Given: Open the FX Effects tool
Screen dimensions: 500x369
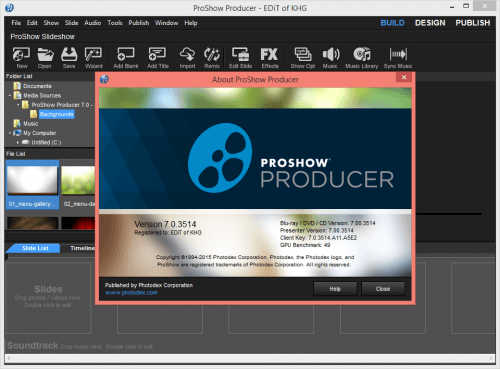Looking at the screenshot, I should point(270,58).
